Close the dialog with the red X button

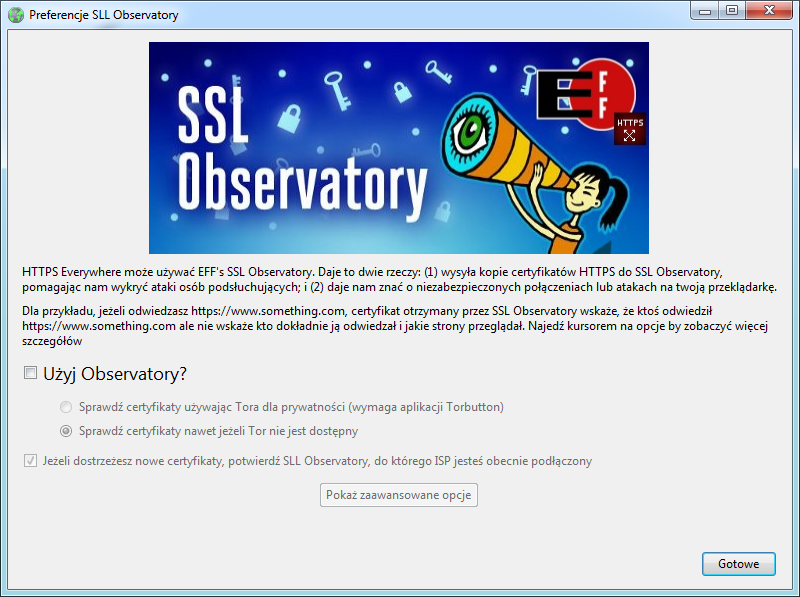(x=769, y=12)
